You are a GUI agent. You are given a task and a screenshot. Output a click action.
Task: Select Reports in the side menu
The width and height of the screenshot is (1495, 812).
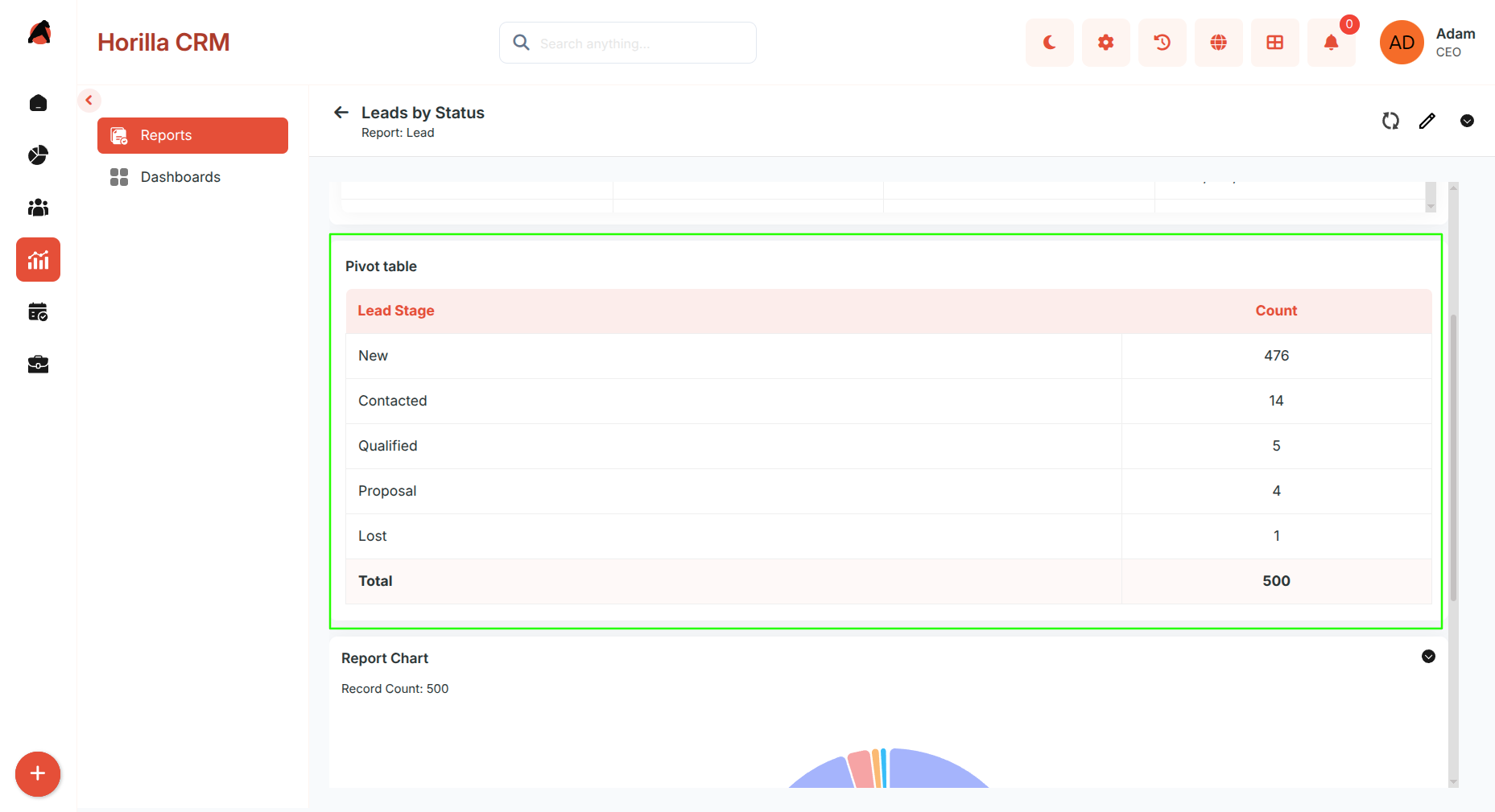pos(192,135)
